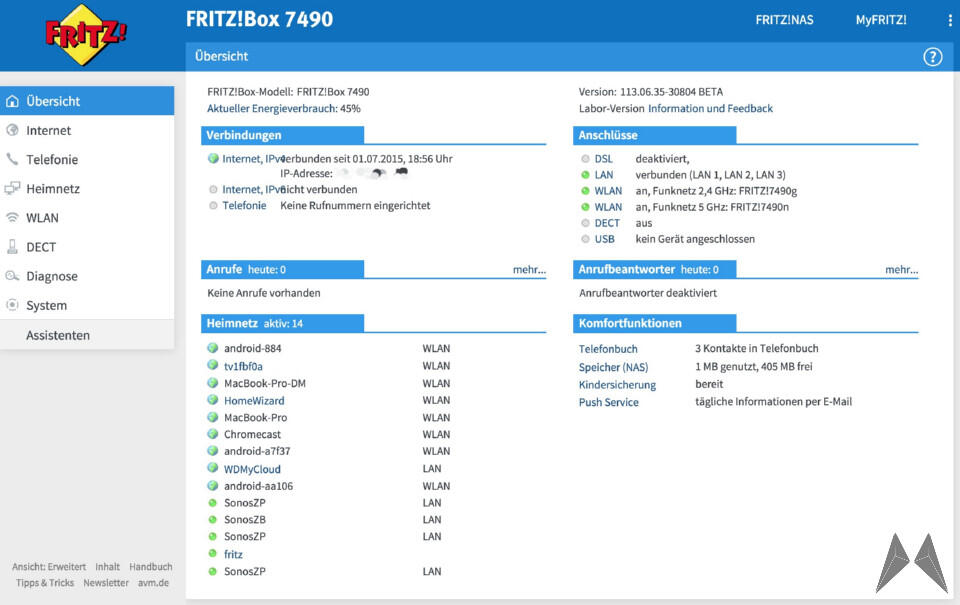Click the grey status dot beside USB
Image resolution: width=960 pixels, height=605 pixels.
click(x=585, y=239)
